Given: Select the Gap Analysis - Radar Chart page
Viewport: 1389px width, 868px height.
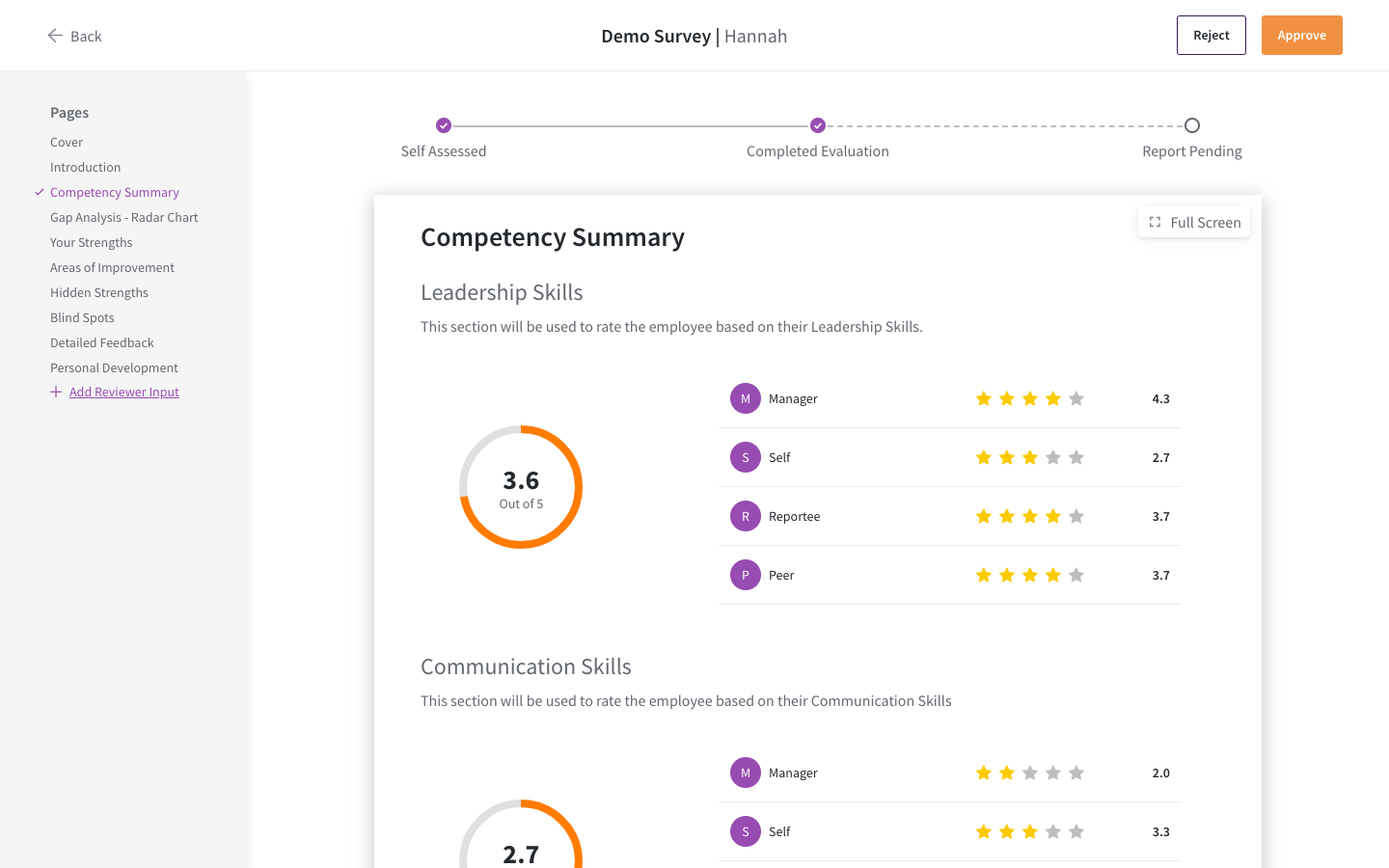Looking at the screenshot, I should [x=123, y=217].
